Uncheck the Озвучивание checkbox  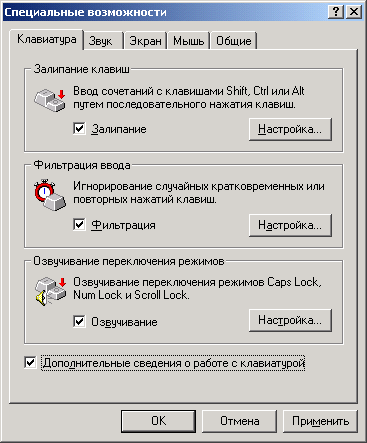pyautogui.click(x=79, y=321)
